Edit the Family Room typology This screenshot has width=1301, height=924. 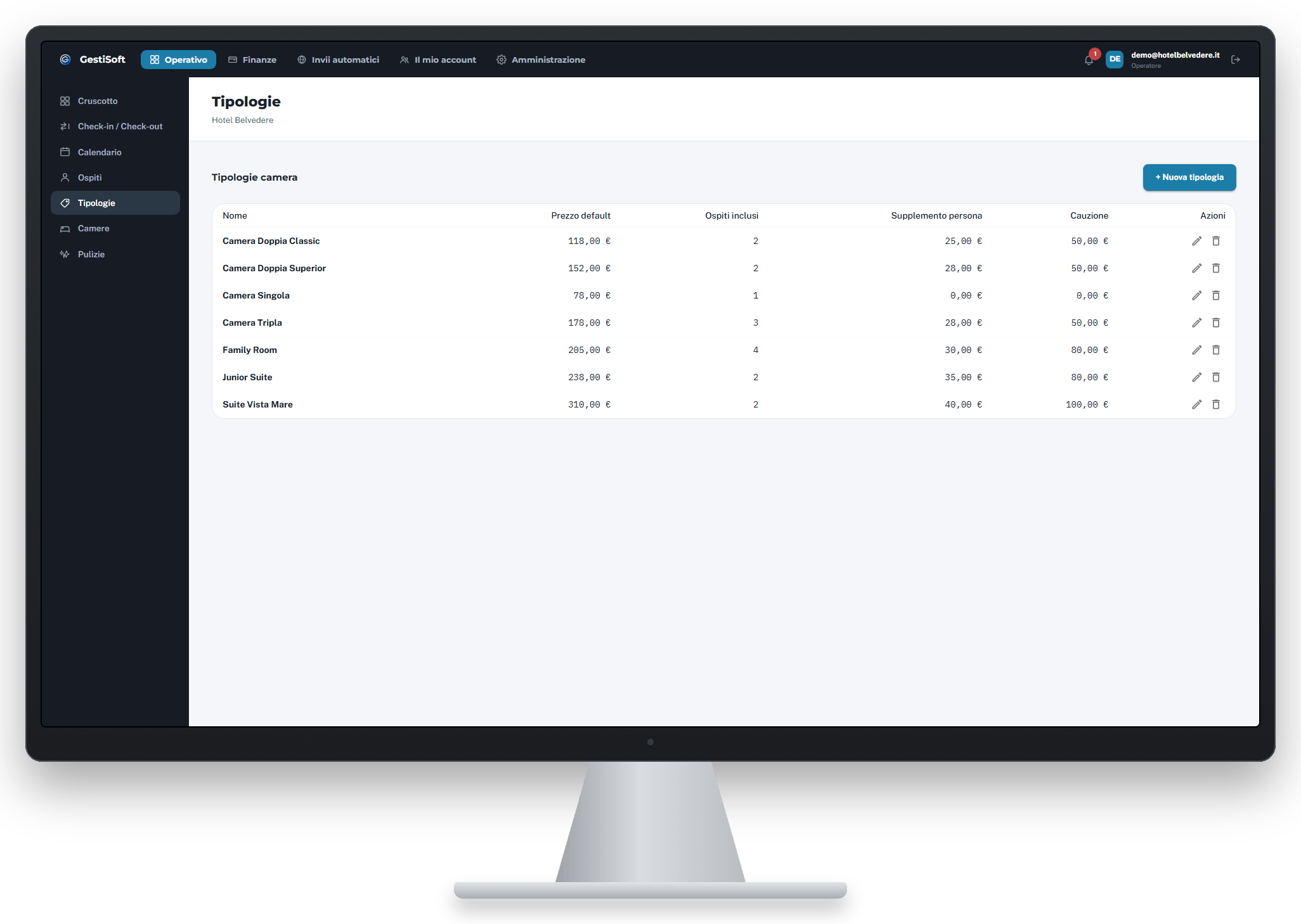click(1196, 350)
